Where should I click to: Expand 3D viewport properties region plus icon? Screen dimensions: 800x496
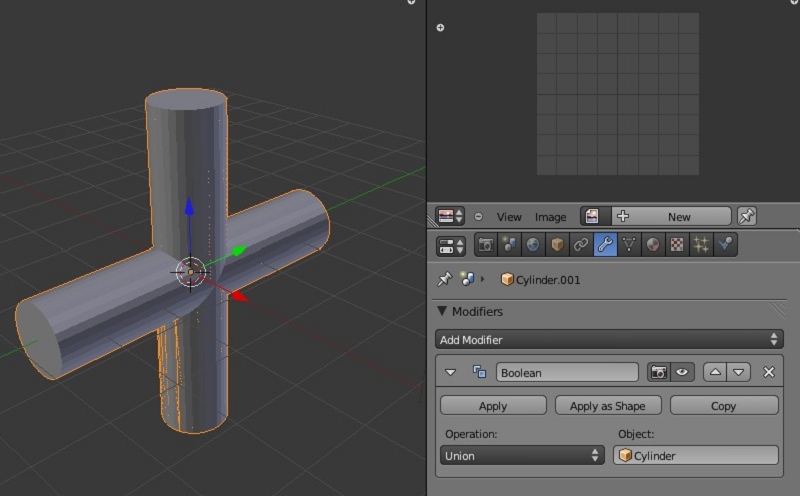(411, 2)
